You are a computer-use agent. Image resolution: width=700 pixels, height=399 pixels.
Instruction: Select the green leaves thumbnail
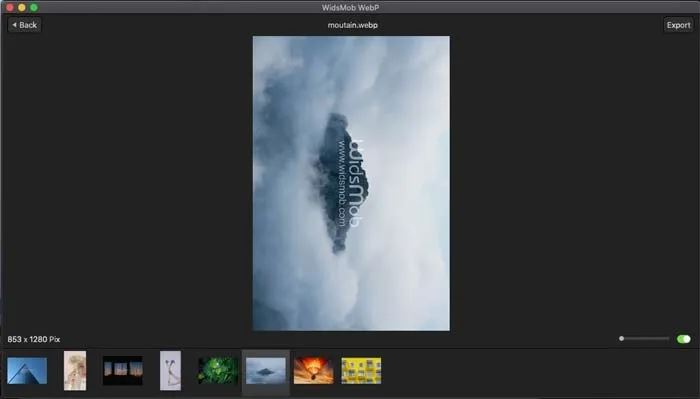[218, 370]
